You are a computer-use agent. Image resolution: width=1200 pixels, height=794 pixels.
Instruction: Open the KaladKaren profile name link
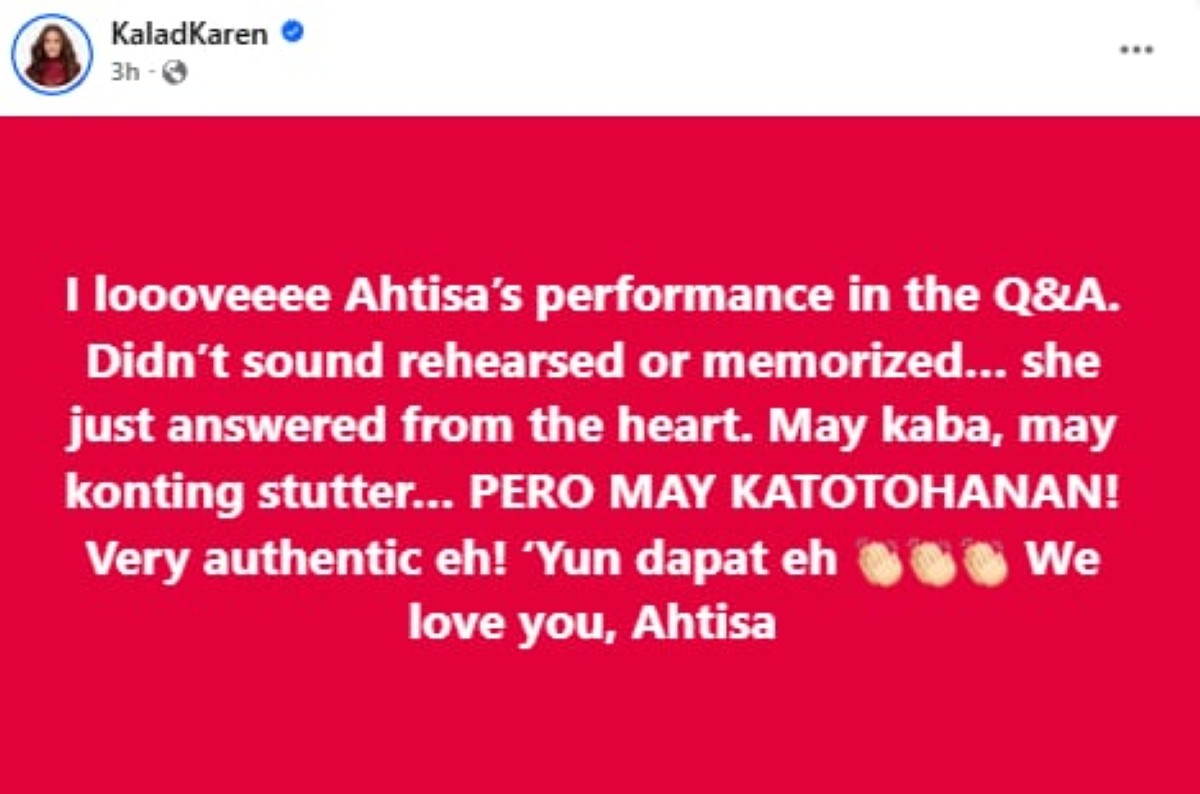pyautogui.click(x=190, y=34)
